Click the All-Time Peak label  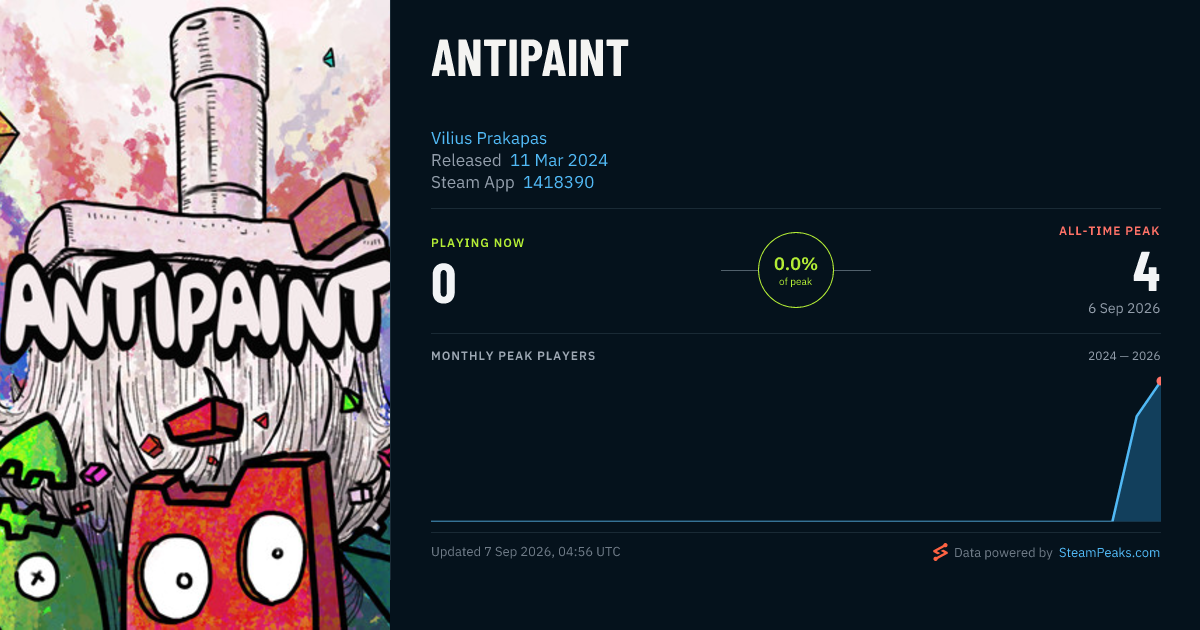(1109, 231)
